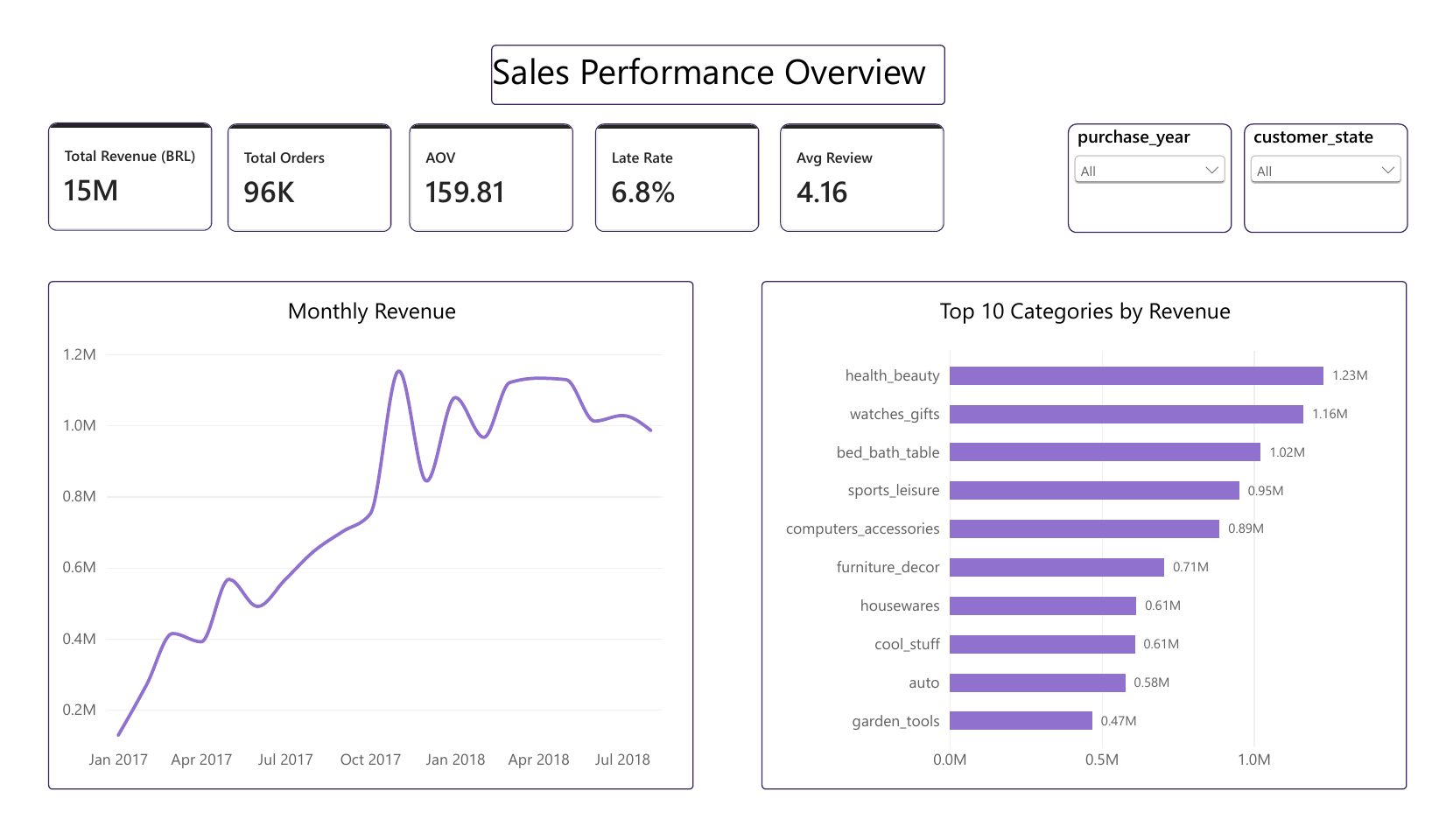The image size is (1453, 840).
Task: Select the Total Orders card
Action: [x=309, y=178]
